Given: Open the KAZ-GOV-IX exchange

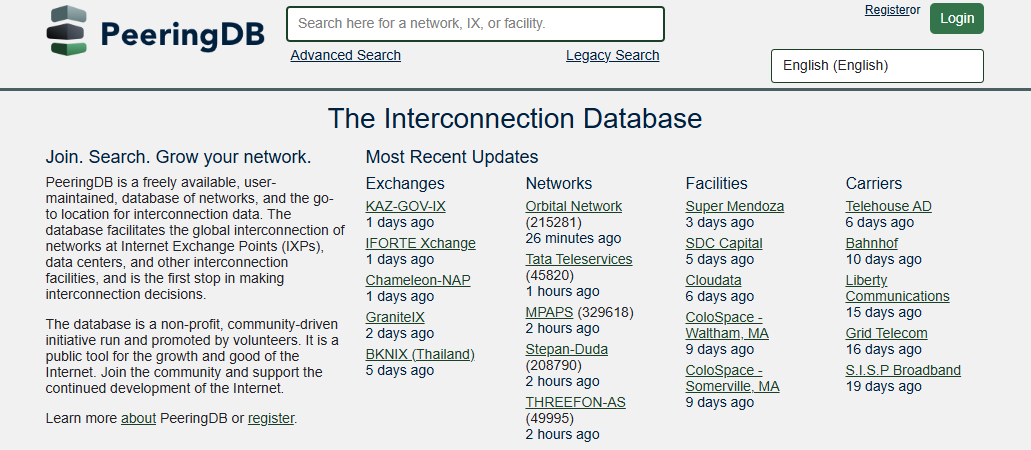Looking at the screenshot, I should click(x=406, y=207).
